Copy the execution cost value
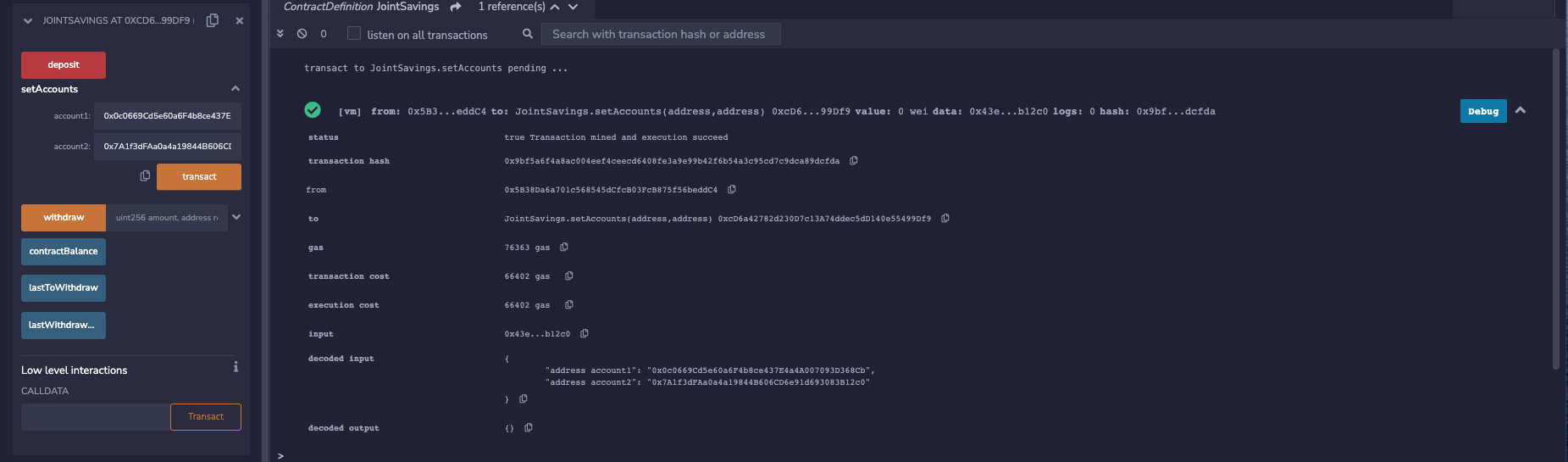Image resolution: width=1568 pixels, height=462 pixels. pyautogui.click(x=569, y=304)
